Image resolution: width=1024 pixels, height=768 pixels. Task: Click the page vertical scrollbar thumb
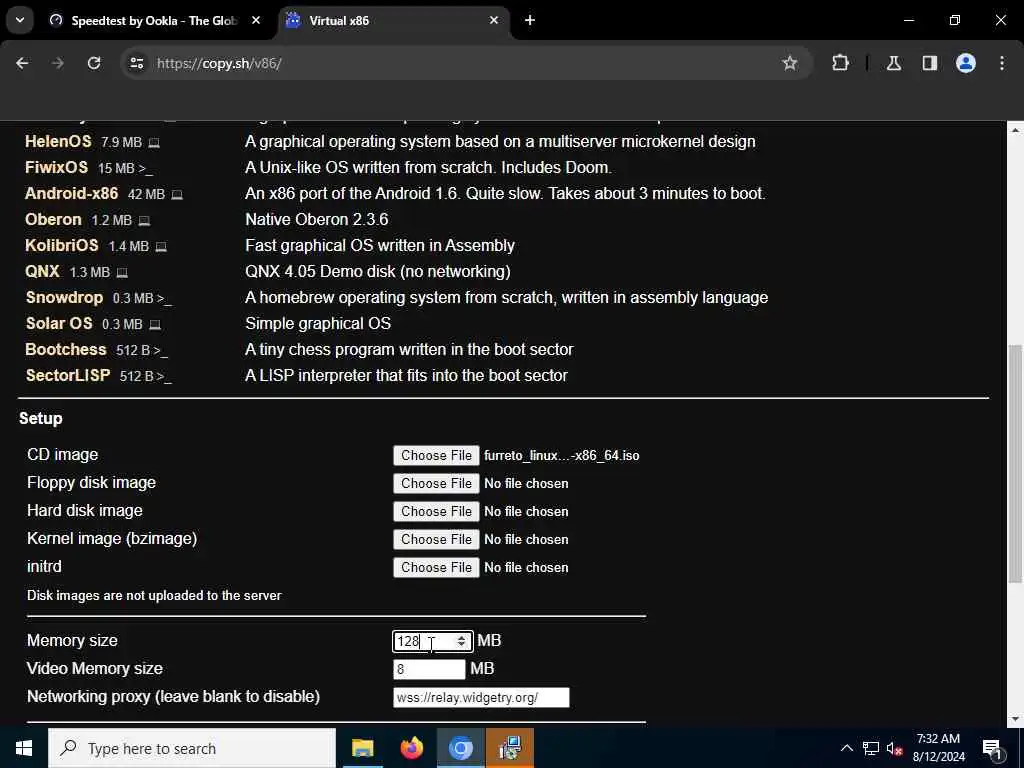point(1014,464)
